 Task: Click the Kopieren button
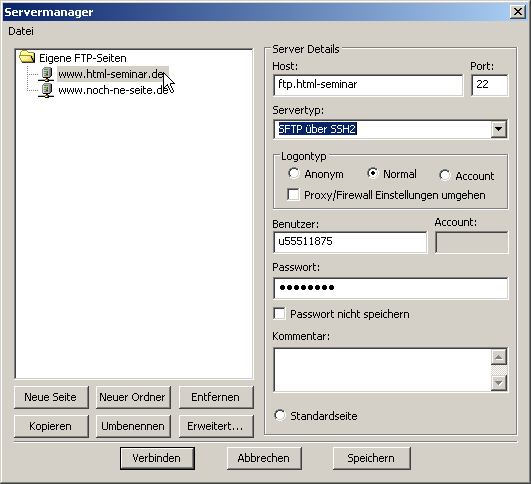[x=51, y=426]
